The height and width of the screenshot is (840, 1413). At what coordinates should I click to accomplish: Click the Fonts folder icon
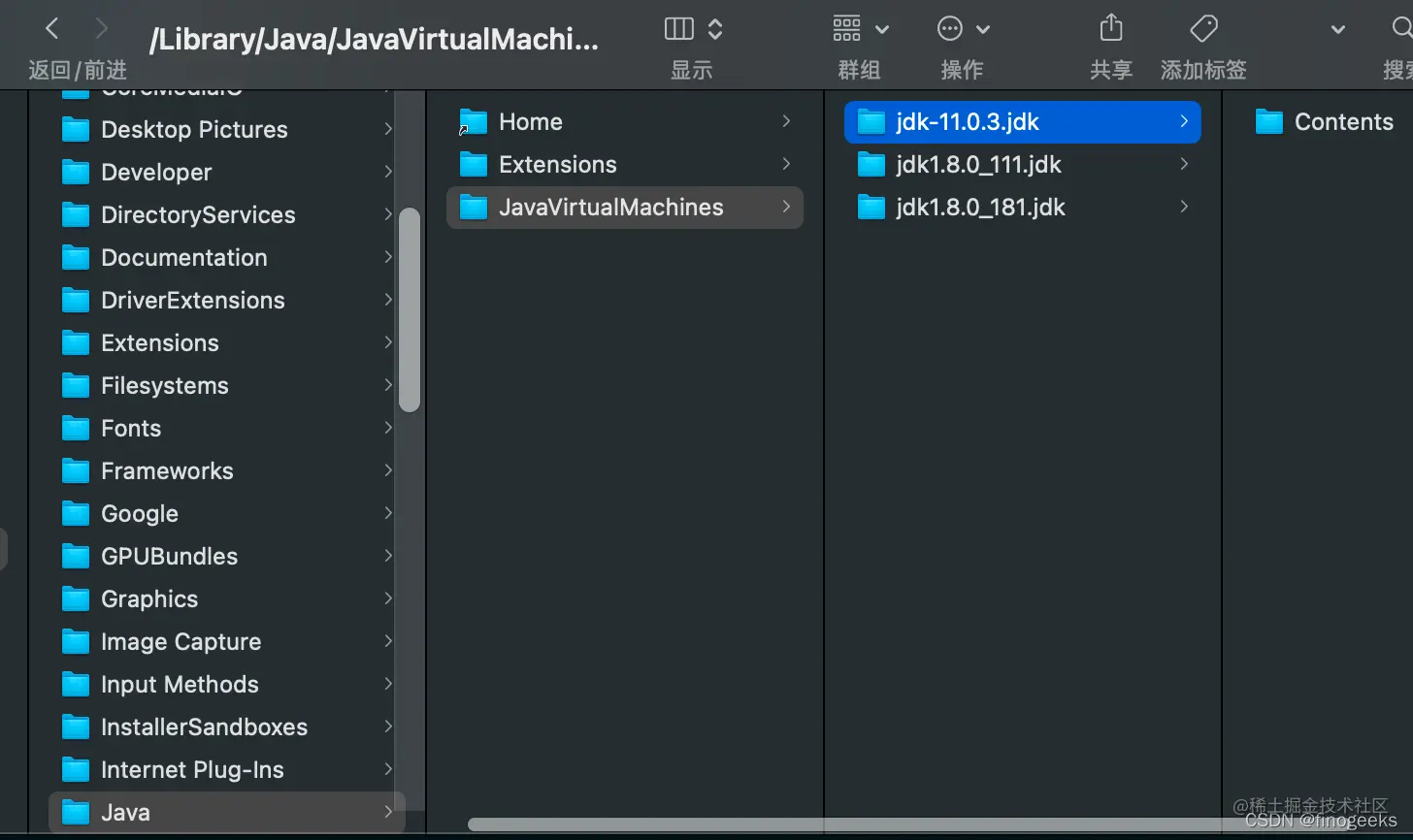(76, 428)
